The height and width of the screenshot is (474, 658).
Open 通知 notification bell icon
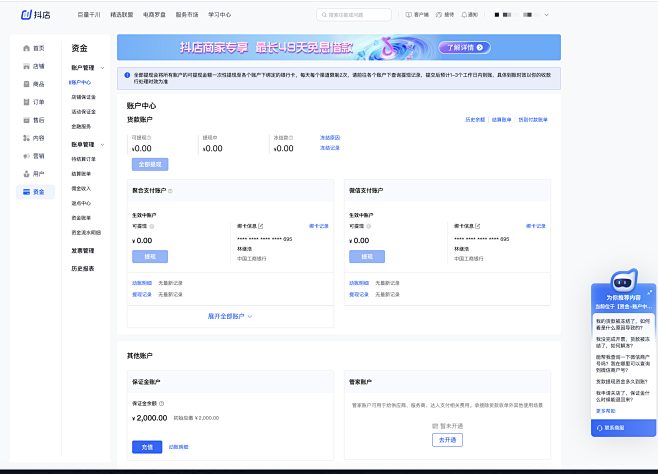(464, 15)
